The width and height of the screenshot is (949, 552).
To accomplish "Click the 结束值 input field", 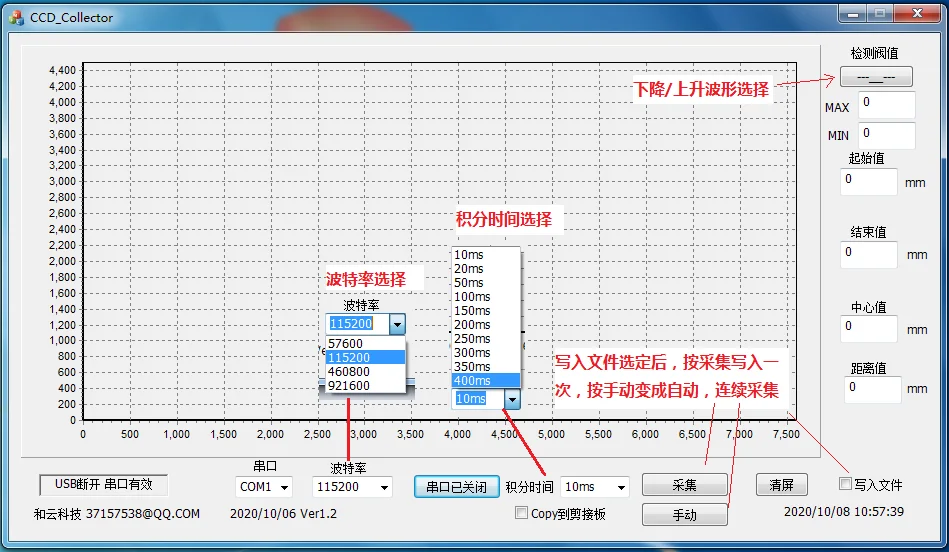I will point(869,254).
